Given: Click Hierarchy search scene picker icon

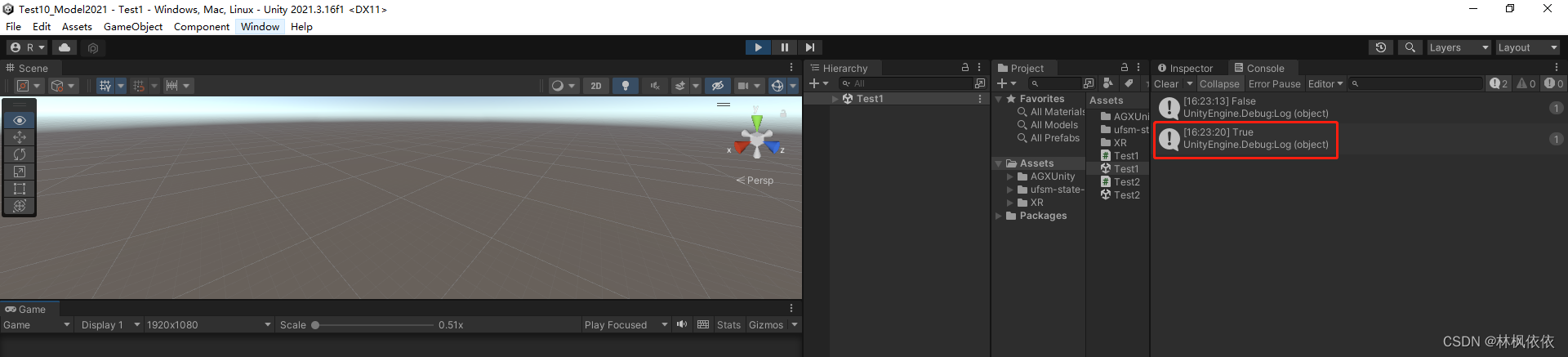Looking at the screenshot, I should (x=980, y=83).
